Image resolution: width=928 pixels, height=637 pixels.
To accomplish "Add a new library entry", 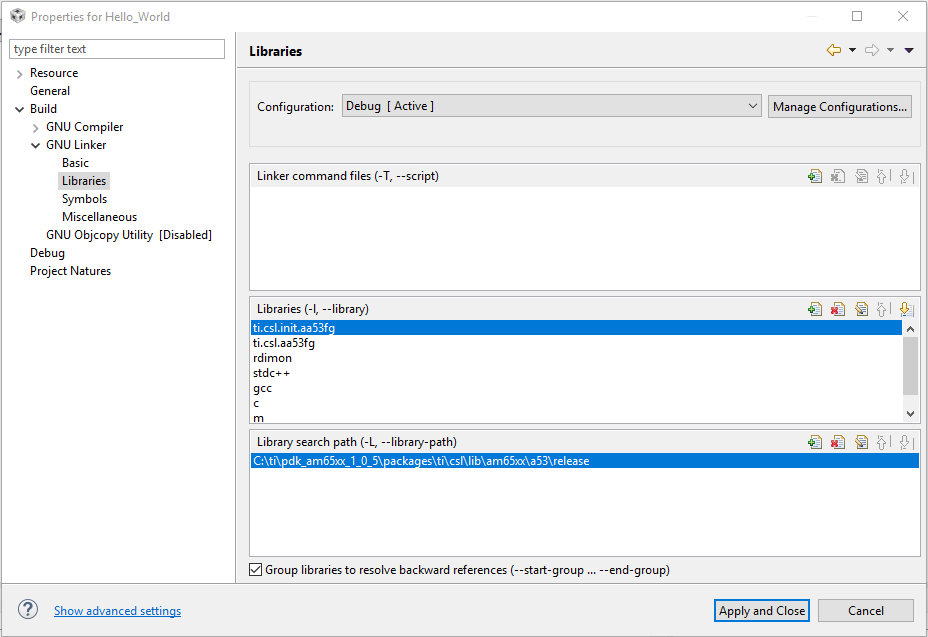I will pos(815,309).
